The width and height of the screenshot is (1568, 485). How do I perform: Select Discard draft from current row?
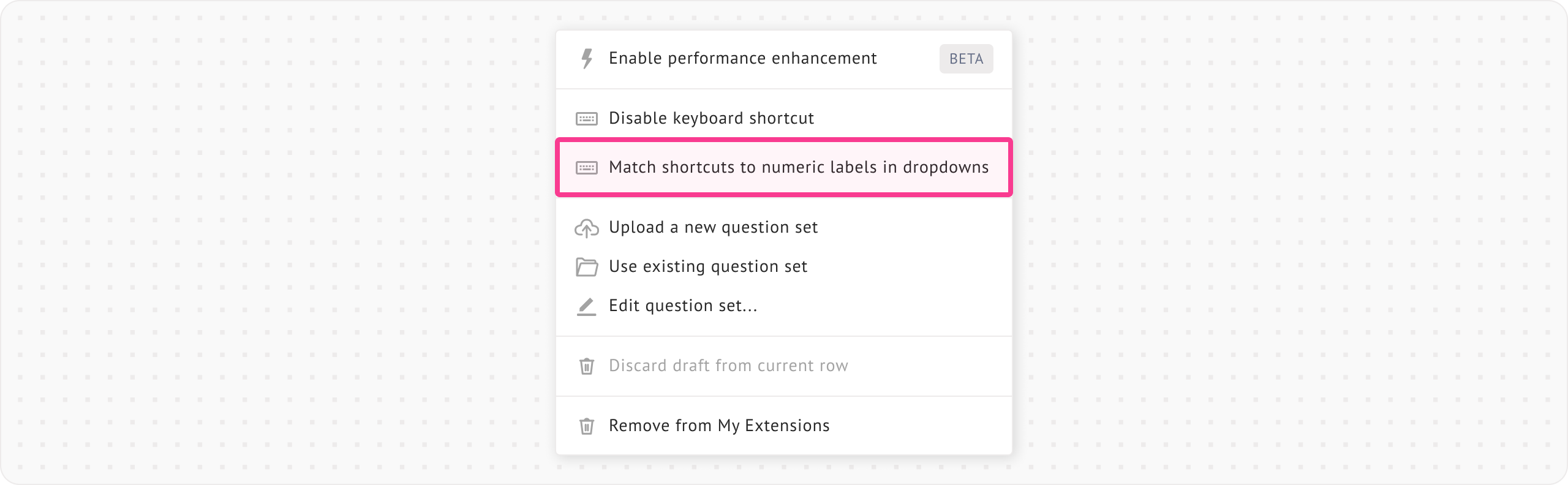point(728,366)
